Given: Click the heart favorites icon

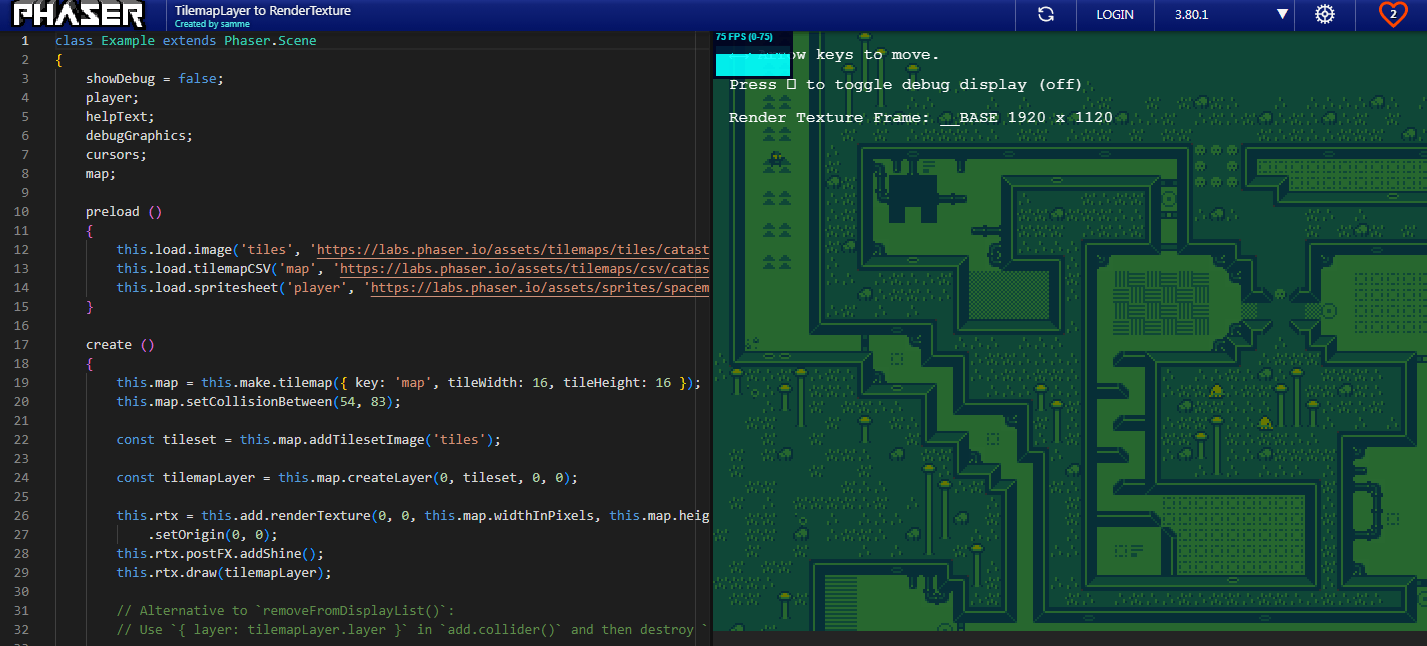Looking at the screenshot, I should [1393, 14].
